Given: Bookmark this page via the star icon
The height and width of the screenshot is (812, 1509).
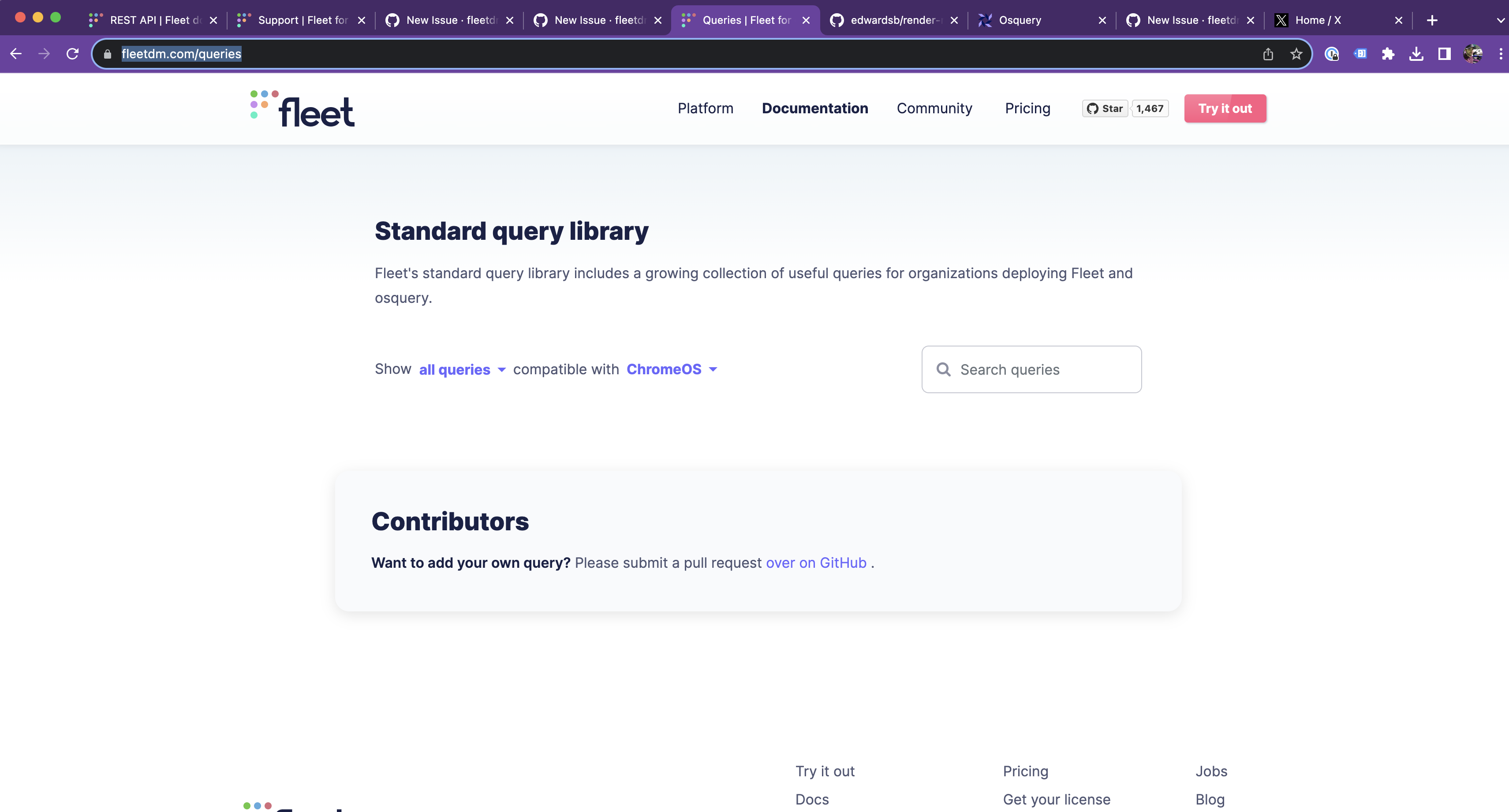Looking at the screenshot, I should [x=1296, y=54].
